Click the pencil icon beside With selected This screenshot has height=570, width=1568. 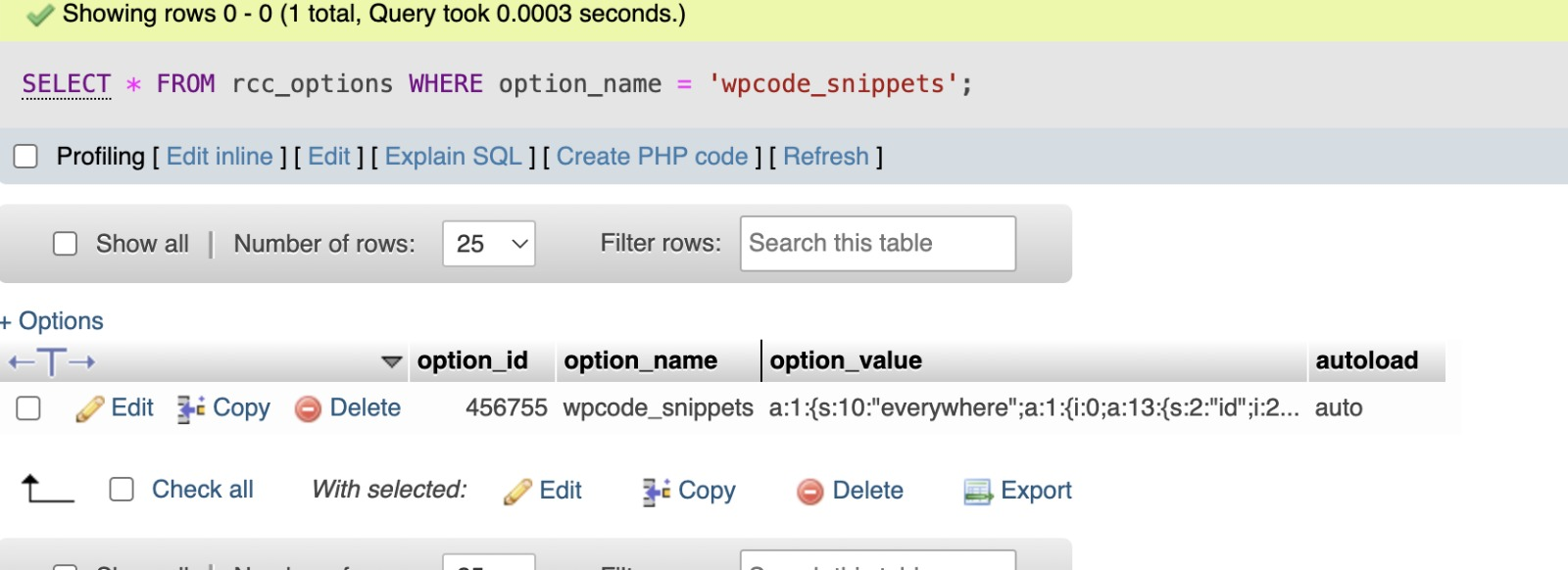[x=517, y=491]
